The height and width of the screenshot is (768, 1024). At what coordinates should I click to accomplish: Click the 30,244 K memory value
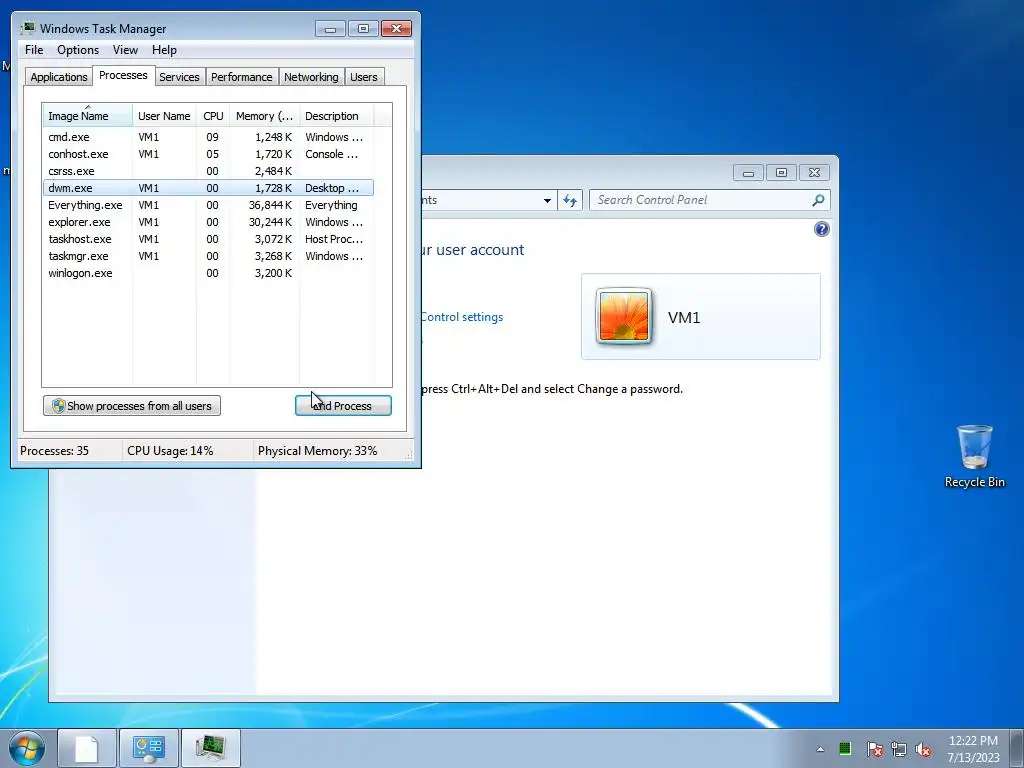(x=270, y=222)
